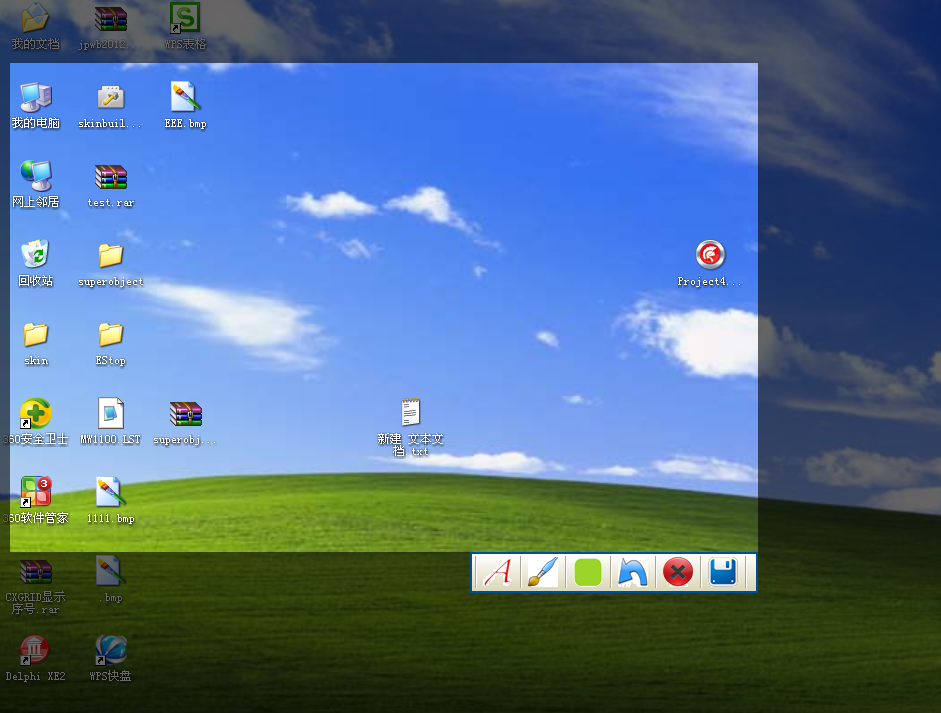Select the EStop folder
Image resolution: width=941 pixels, height=713 pixels.
110,343
